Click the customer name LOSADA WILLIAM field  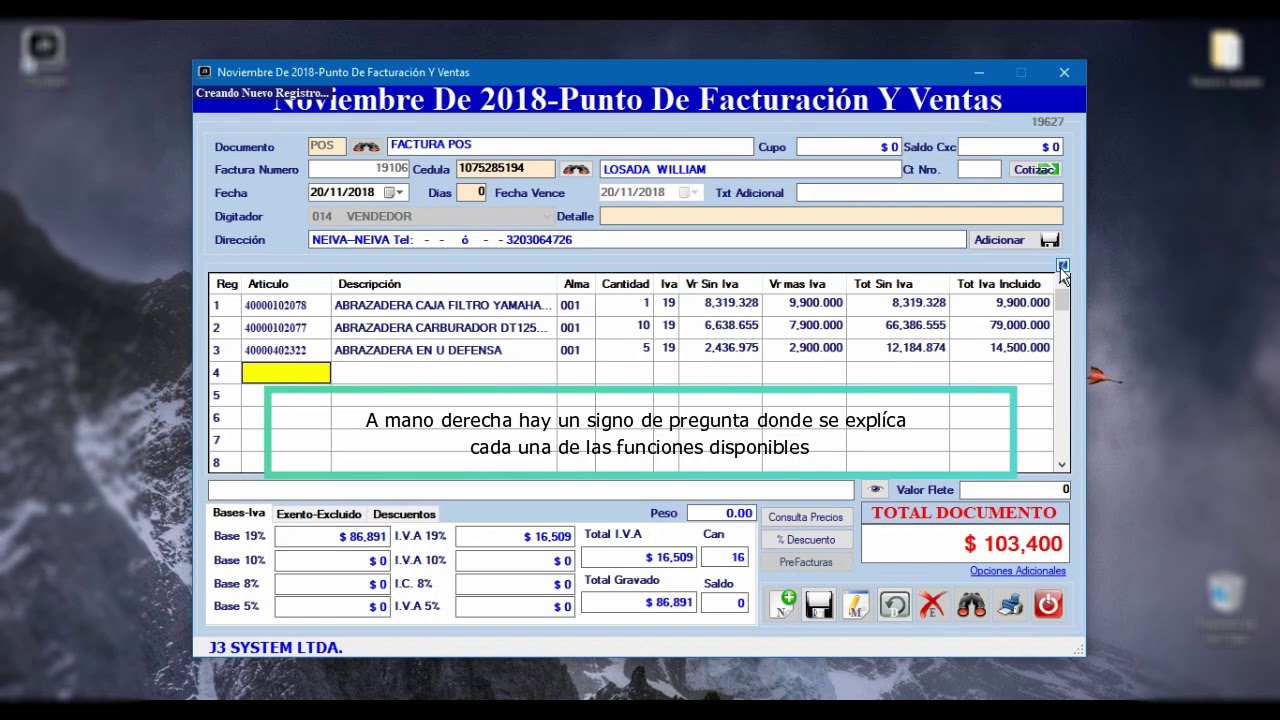750,170
